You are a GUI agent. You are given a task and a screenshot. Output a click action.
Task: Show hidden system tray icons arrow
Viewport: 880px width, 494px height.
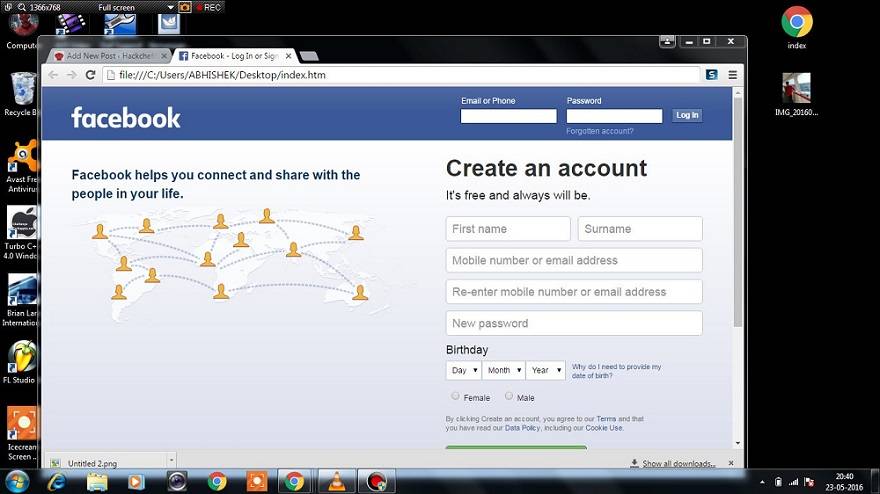coord(762,482)
